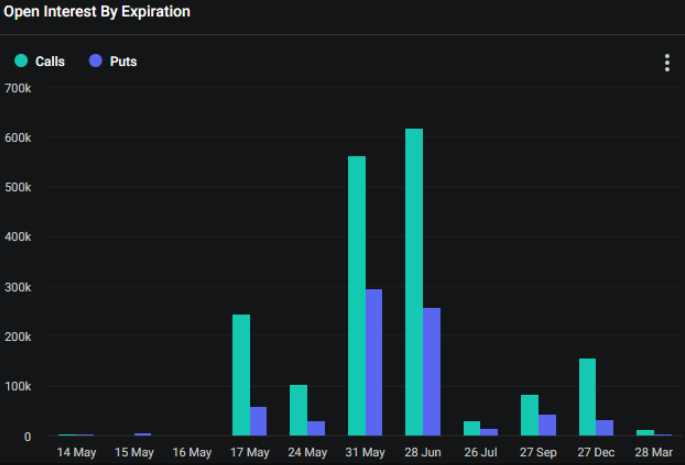Toggle the Puts series in legend
This screenshot has height=465, width=685.
[x=113, y=61]
